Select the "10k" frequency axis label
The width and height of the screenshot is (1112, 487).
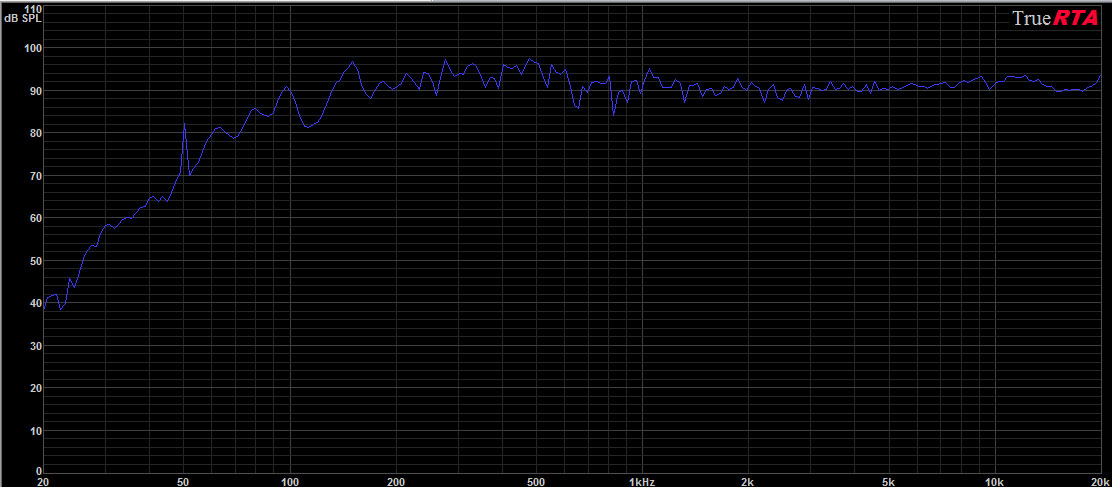[x=994, y=481]
